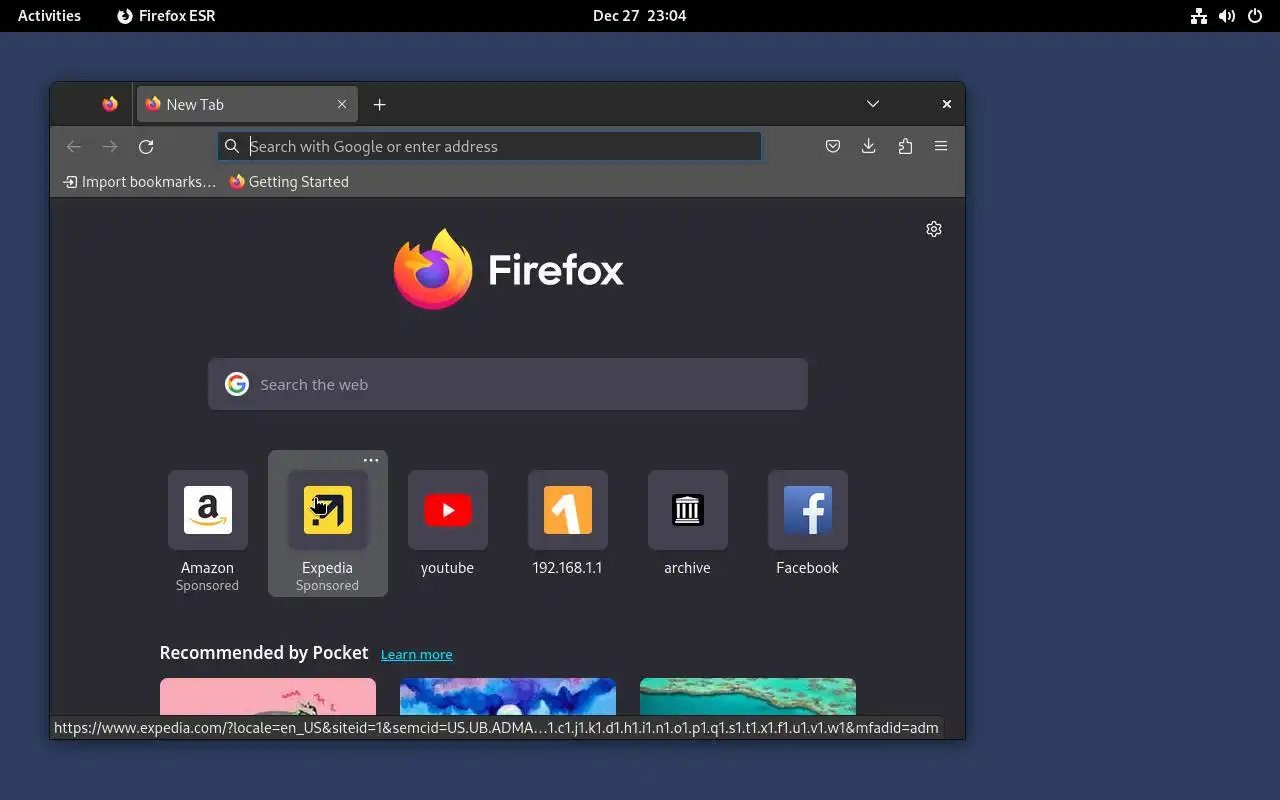1280x800 pixels.
Task: Expand the list all tabs dropdown
Action: click(x=873, y=104)
